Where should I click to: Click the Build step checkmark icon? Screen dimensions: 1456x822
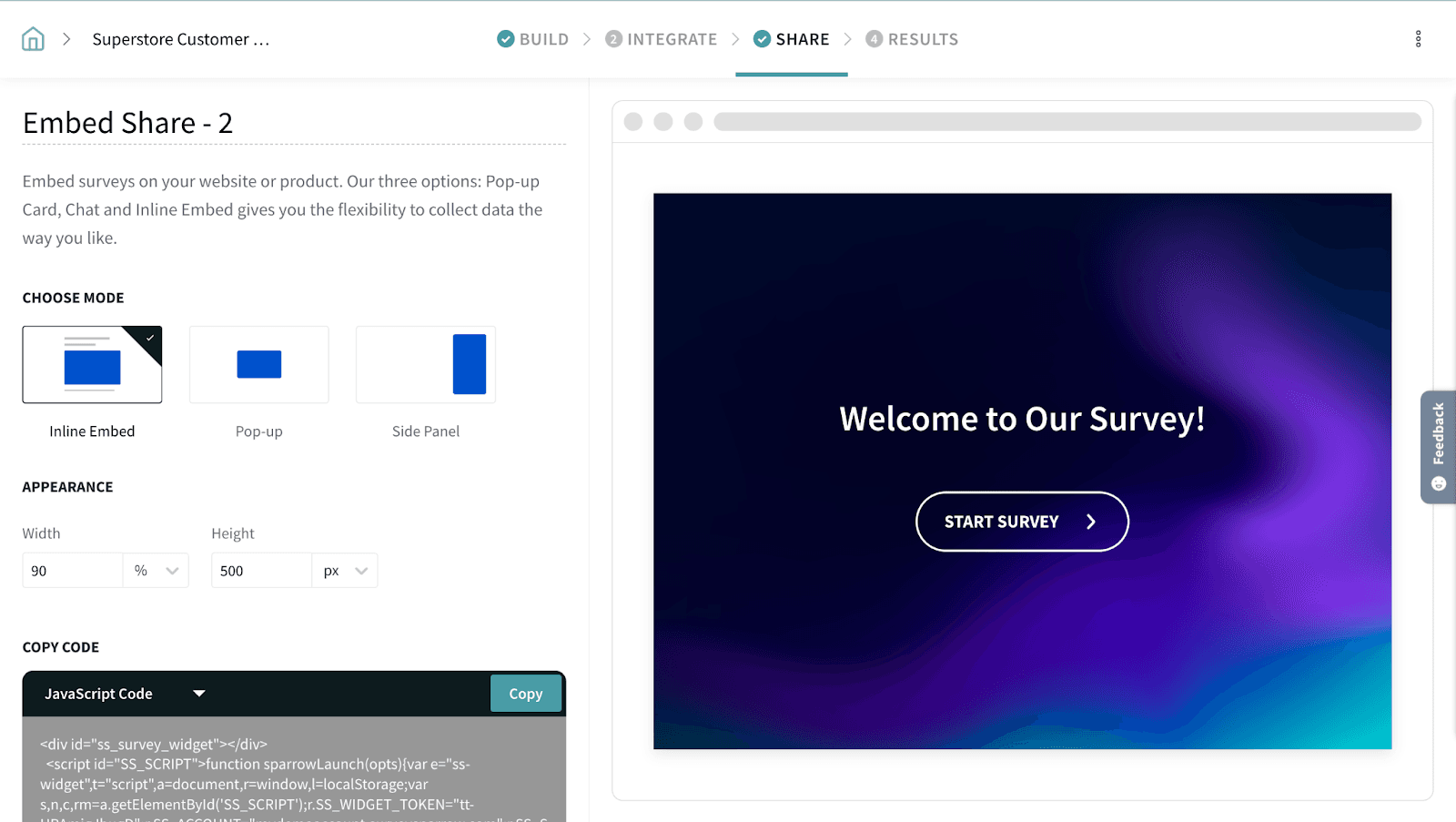tap(505, 39)
